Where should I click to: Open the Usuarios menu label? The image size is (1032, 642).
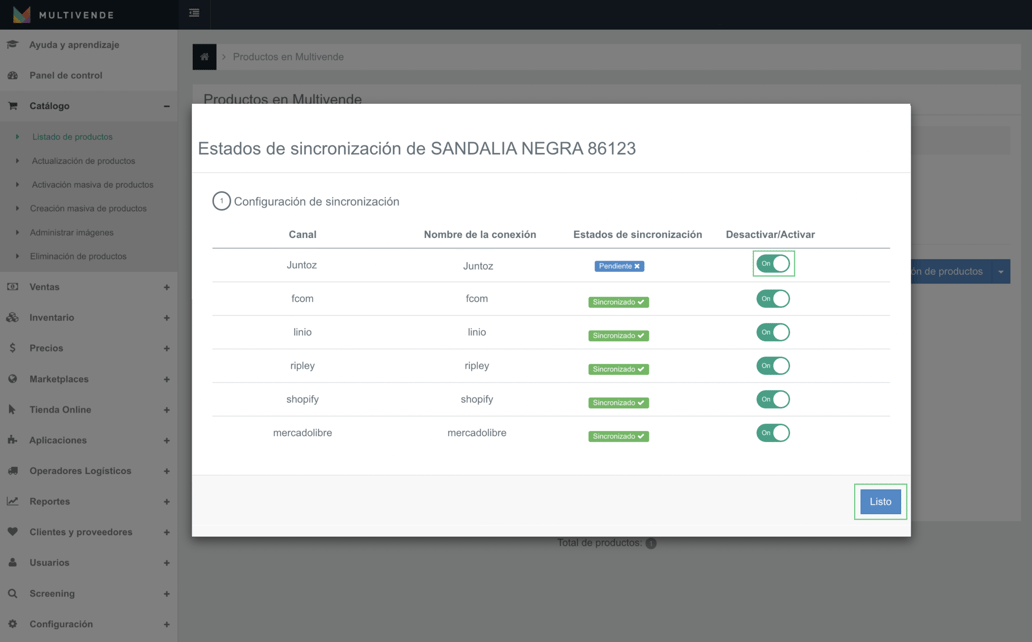pyautogui.click(x=49, y=562)
